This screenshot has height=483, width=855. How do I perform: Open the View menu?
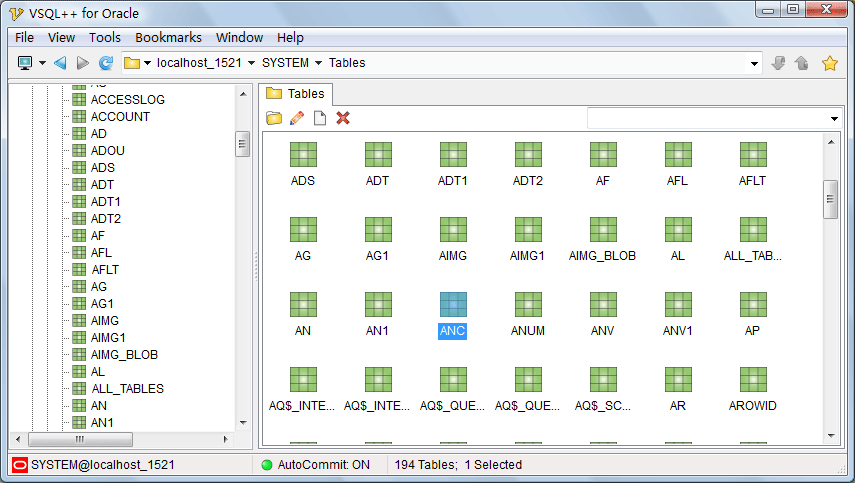(61, 38)
